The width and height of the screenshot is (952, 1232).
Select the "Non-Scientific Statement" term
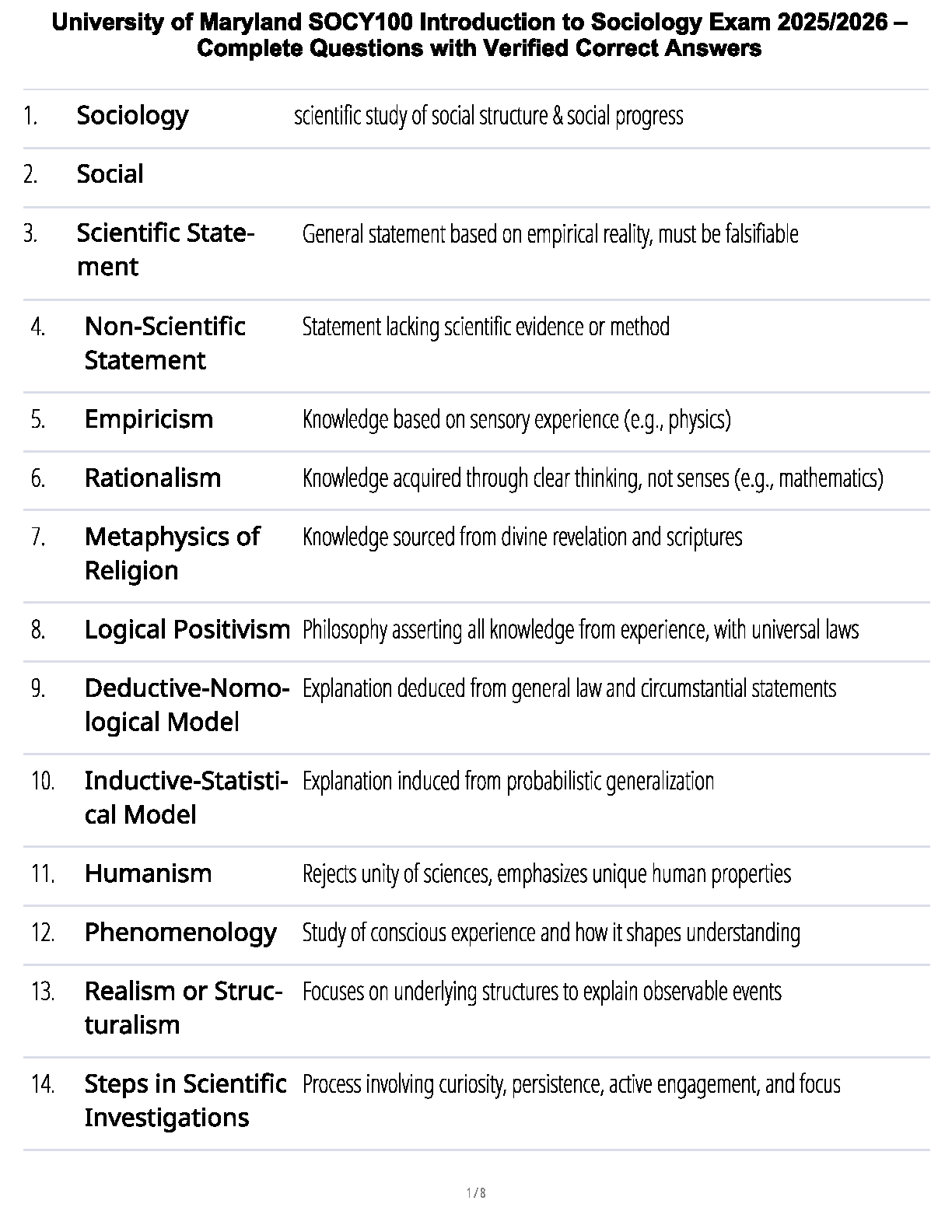click(164, 343)
